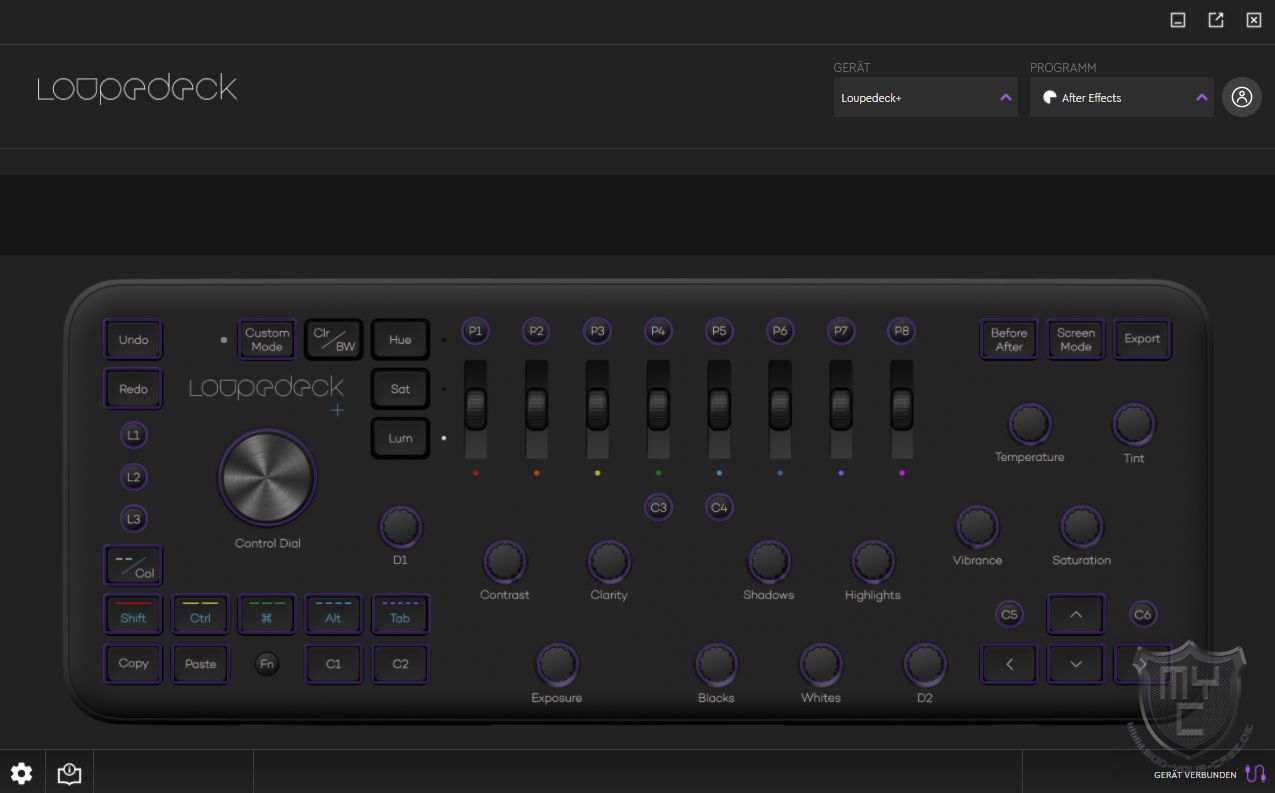Select the Contrast dial
This screenshot has width=1275, height=793.
click(x=505, y=562)
